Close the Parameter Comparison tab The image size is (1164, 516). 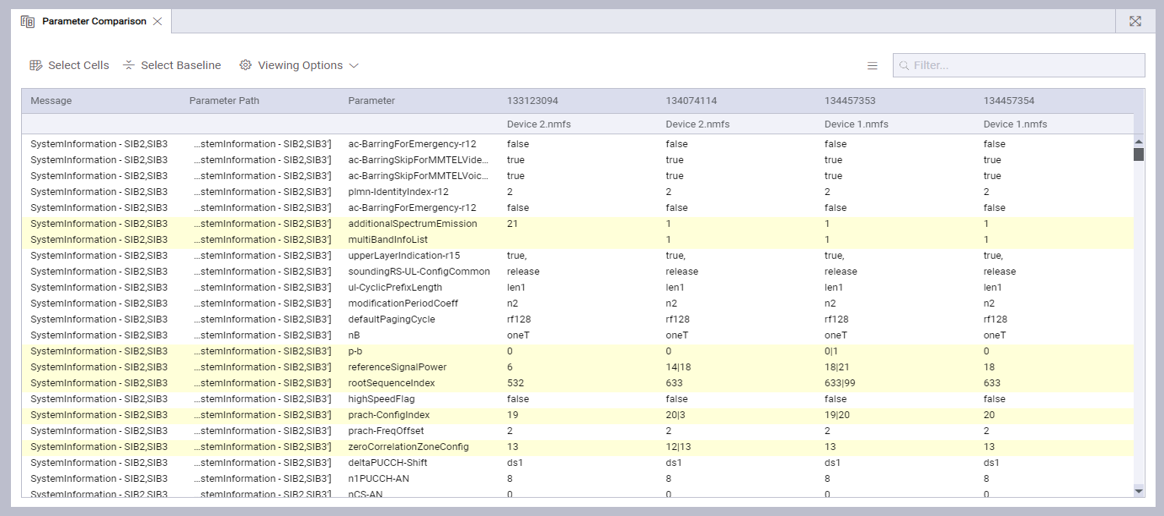(157, 21)
